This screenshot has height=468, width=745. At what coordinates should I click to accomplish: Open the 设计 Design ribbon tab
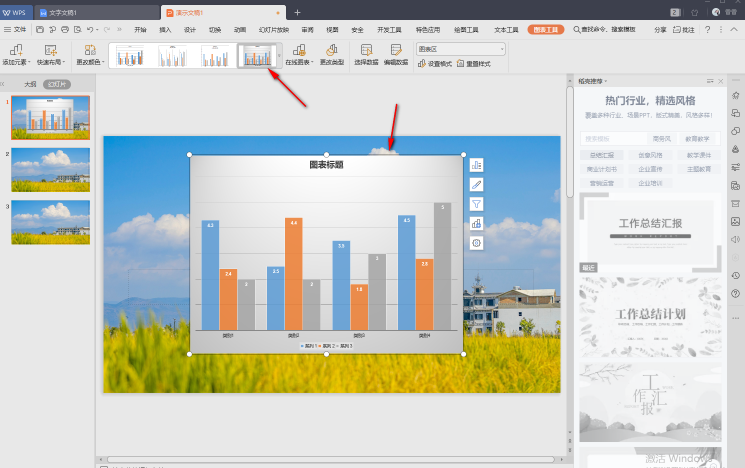coord(190,30)
